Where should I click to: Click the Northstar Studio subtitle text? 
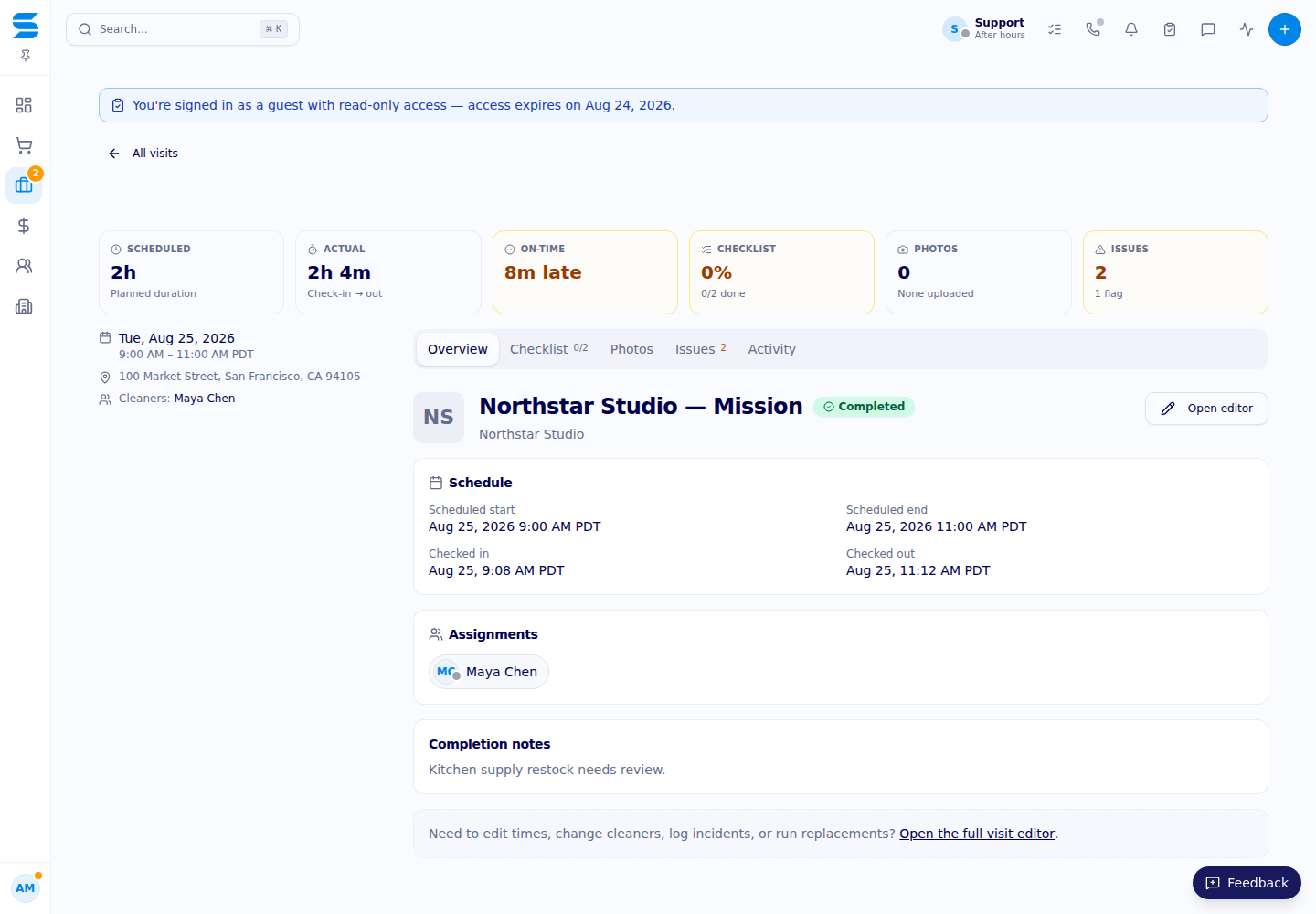532,434
